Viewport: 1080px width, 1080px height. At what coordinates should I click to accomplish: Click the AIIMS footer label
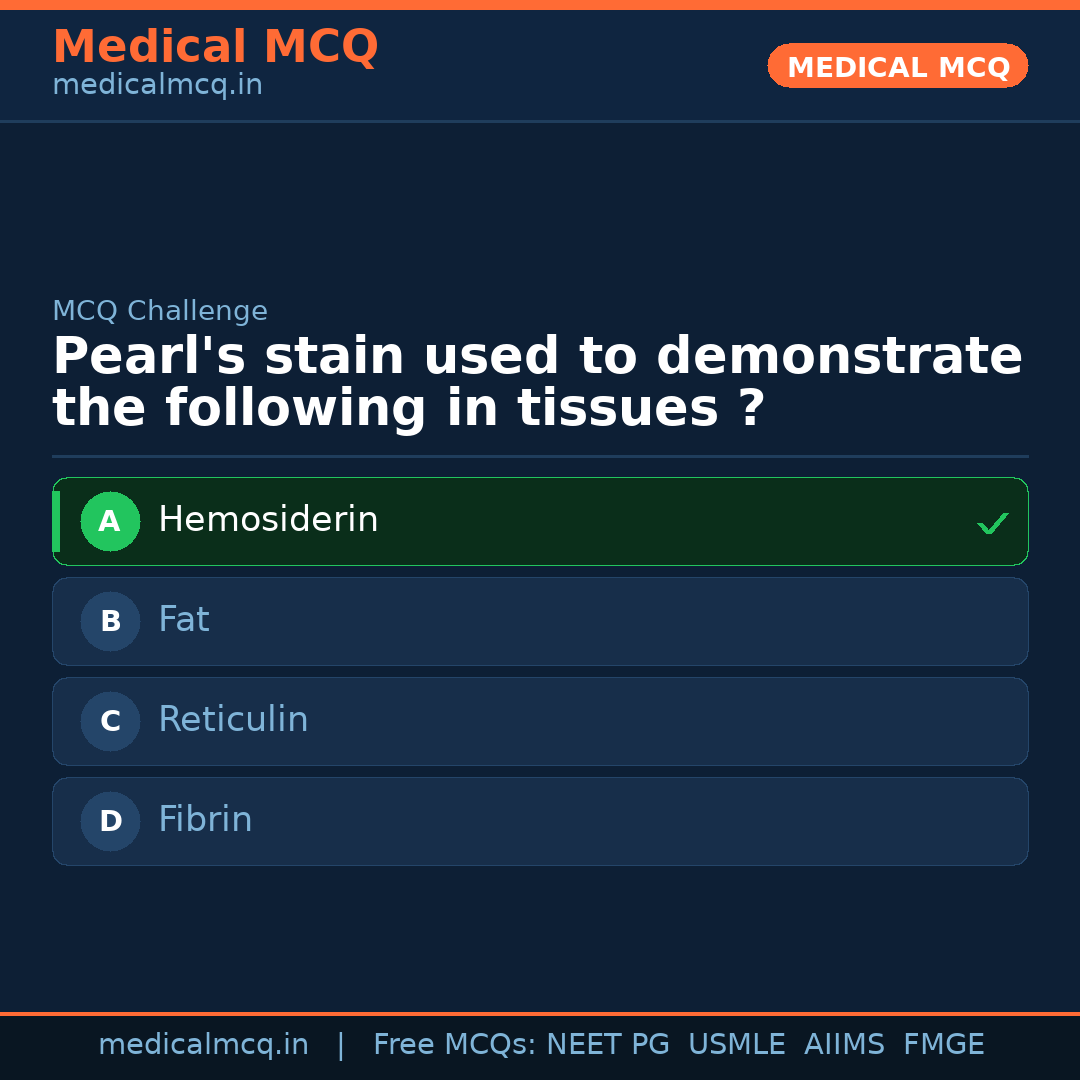(x=845, y=1044)
